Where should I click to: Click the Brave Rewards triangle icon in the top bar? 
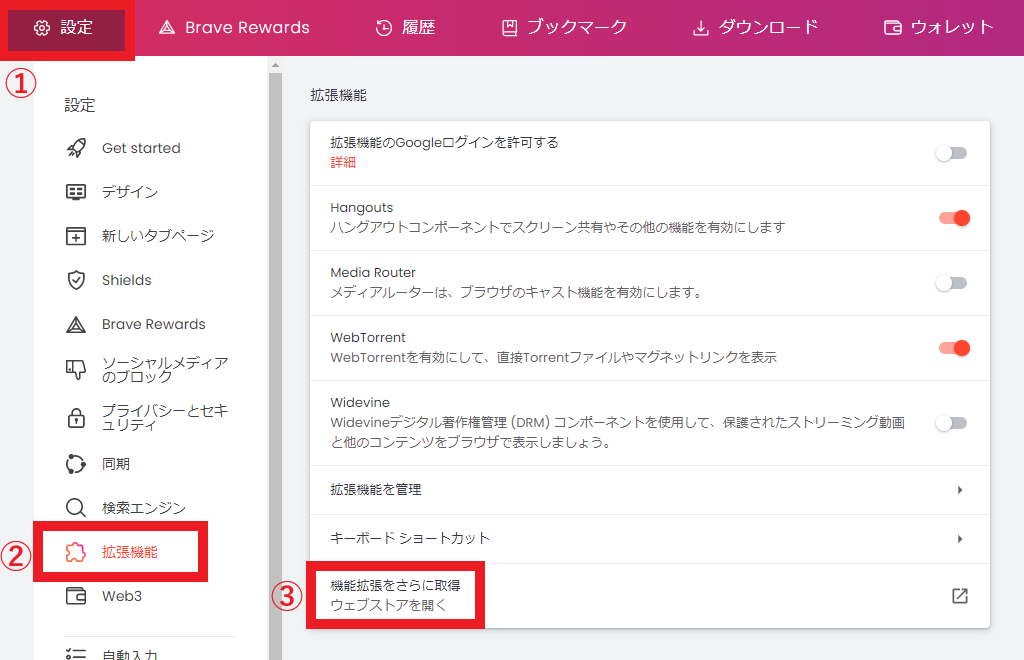pos(167,27)
